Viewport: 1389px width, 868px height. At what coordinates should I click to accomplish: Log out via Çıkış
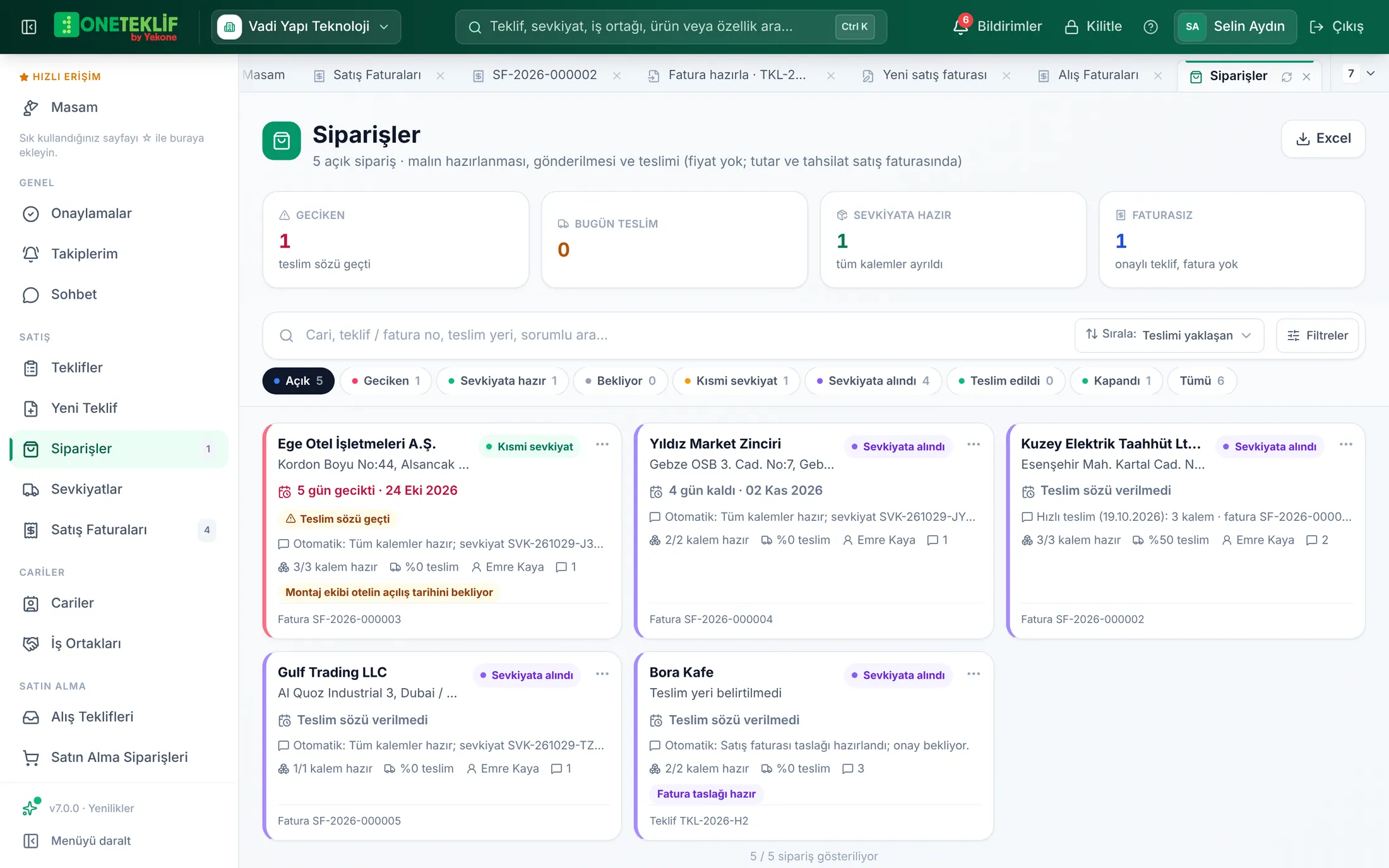[1337, 27]
